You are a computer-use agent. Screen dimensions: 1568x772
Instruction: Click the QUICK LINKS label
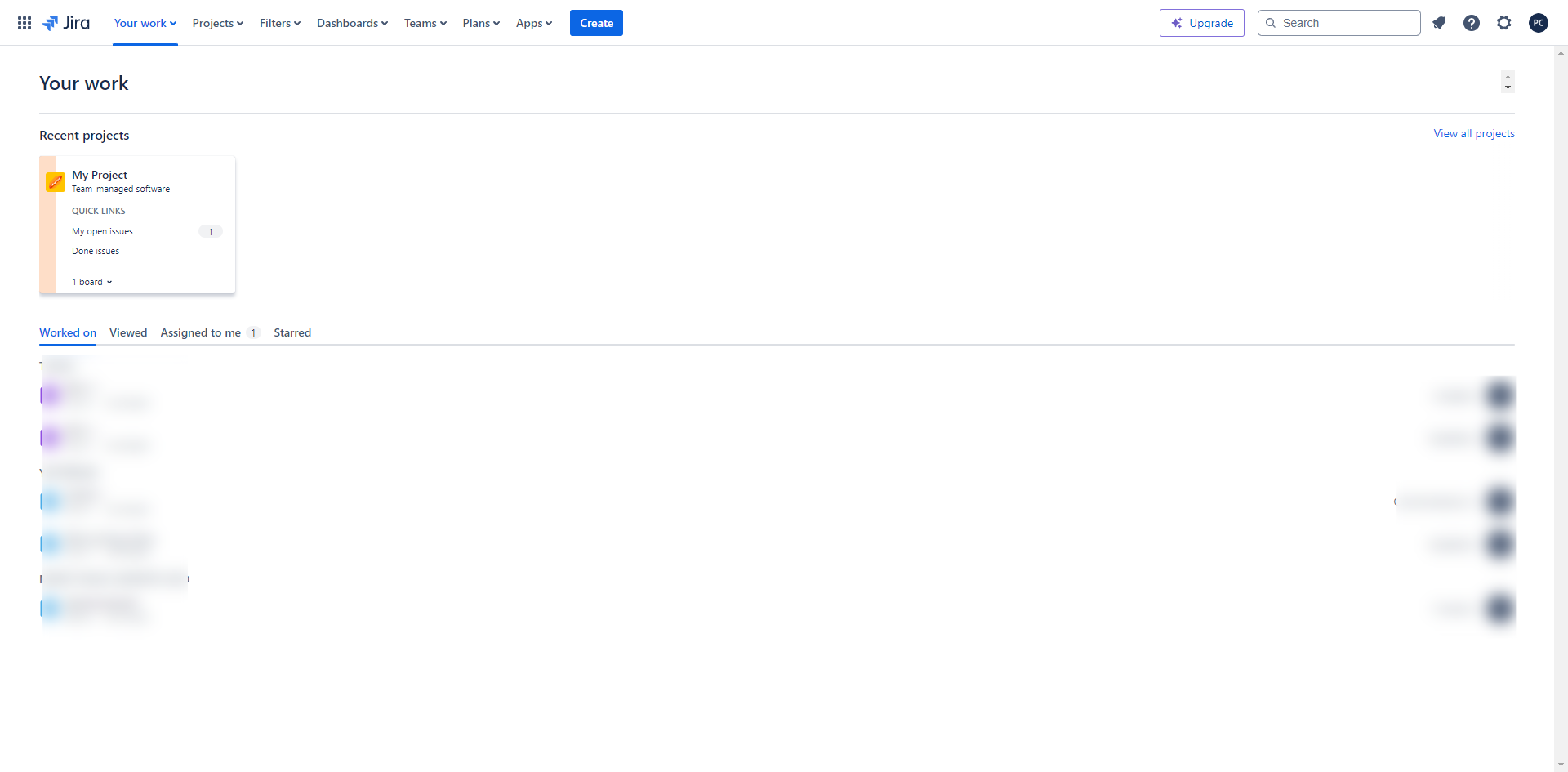pyautogui.click(x=99, y=211)
